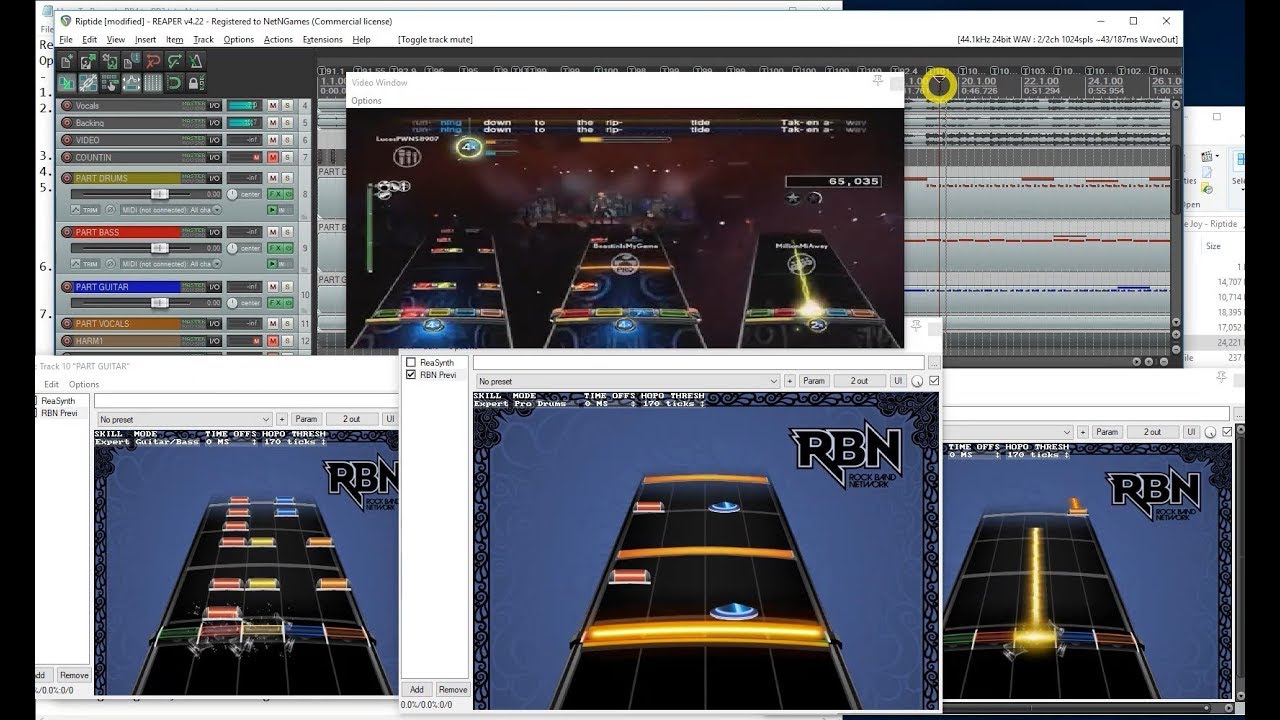Arm the Vocals track for recording
1280x720 pixels.
67,105
